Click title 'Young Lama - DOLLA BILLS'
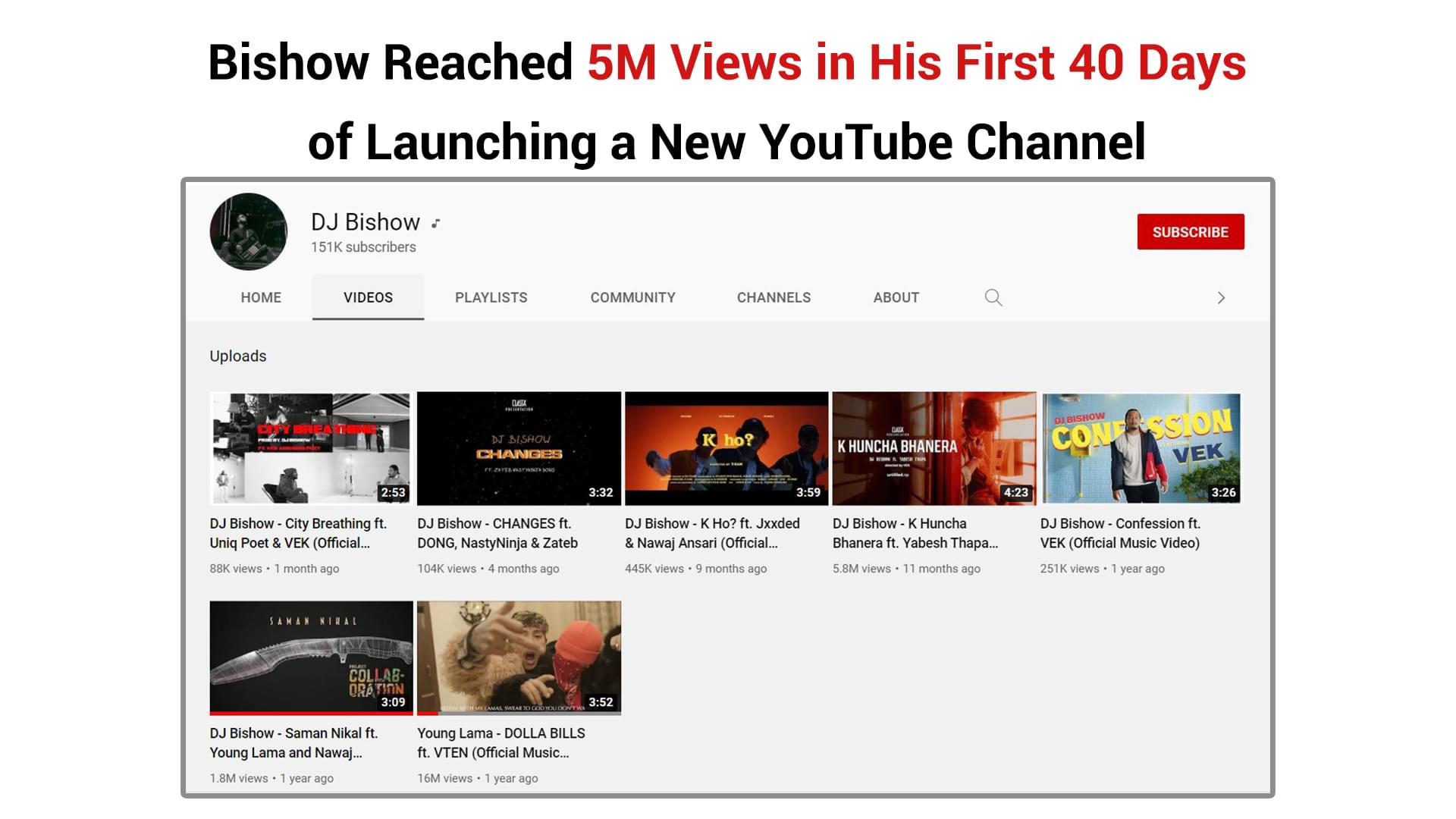 (501, 733)
